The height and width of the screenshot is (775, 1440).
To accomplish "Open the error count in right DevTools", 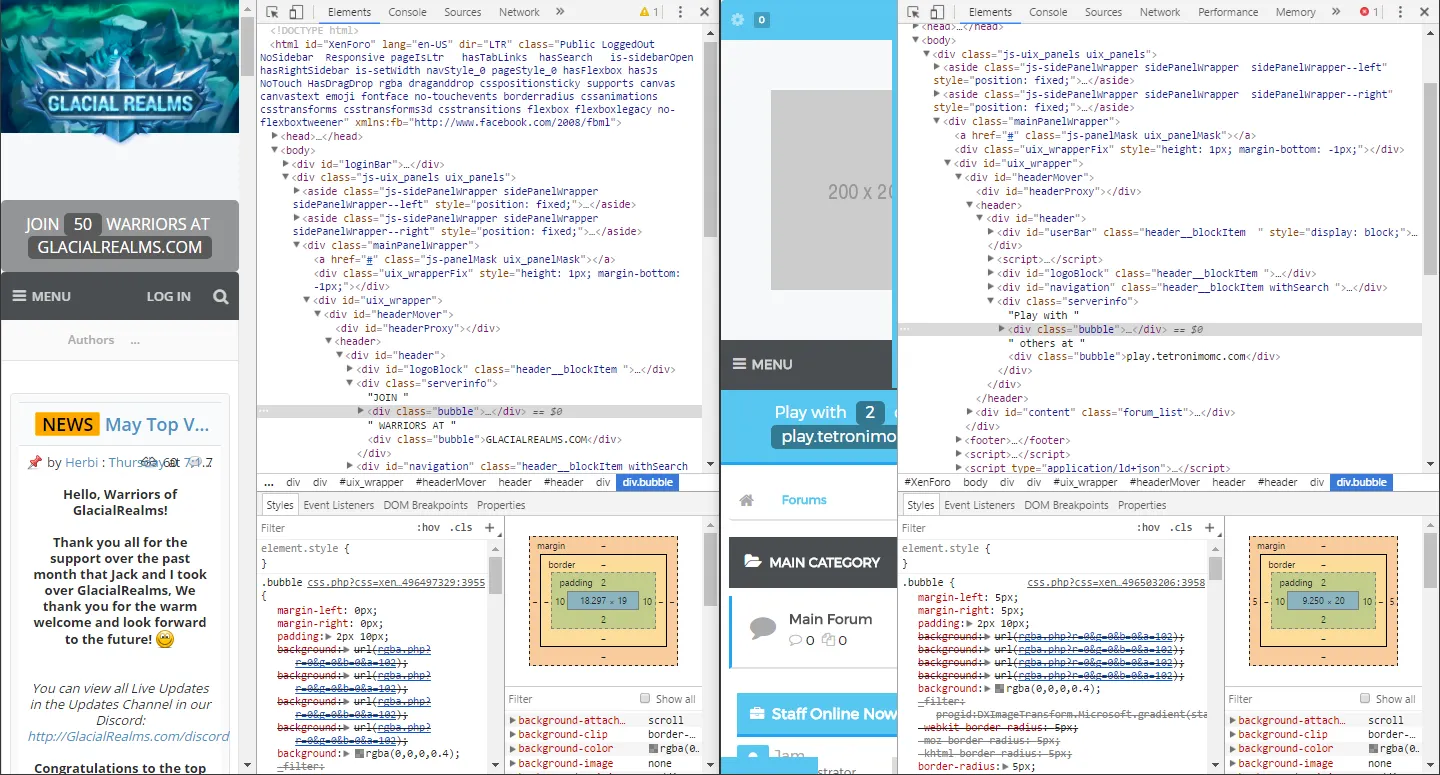I will pyautogui.click(x=1369, y=12).
